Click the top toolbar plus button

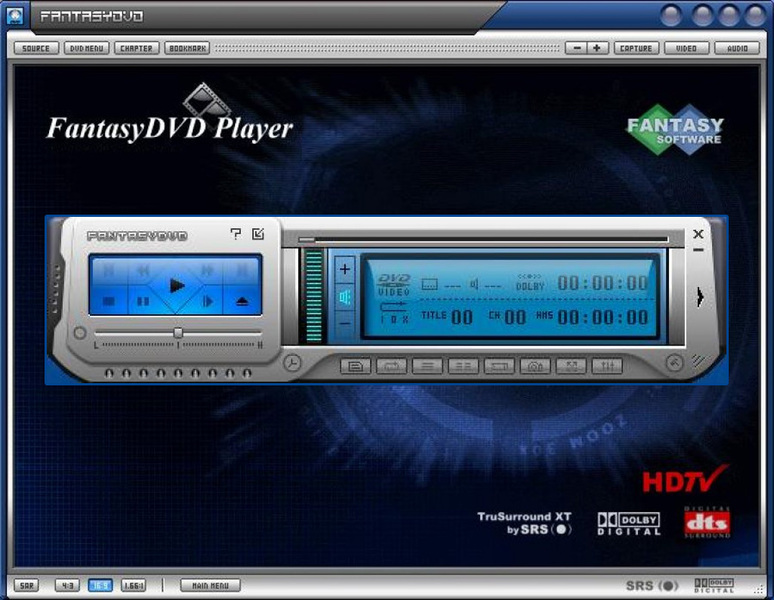click(597, 48)
